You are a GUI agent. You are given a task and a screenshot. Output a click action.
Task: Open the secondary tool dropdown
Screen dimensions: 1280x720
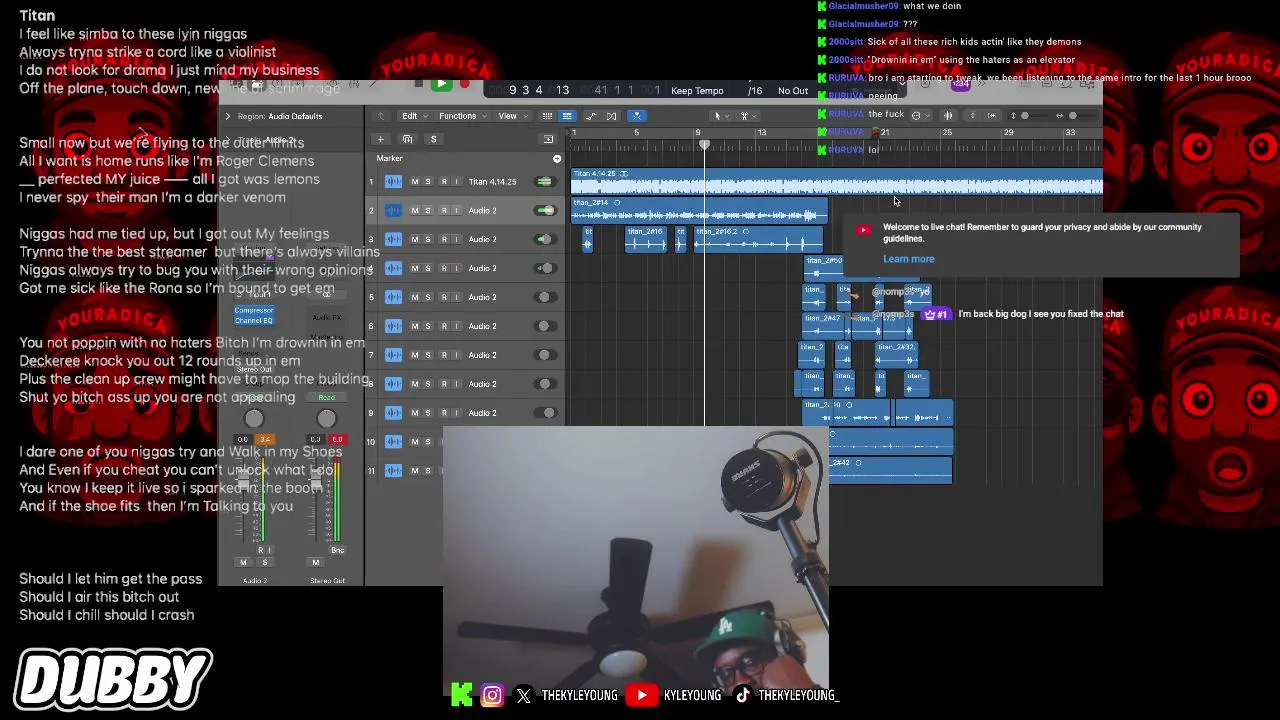point(746,116)
